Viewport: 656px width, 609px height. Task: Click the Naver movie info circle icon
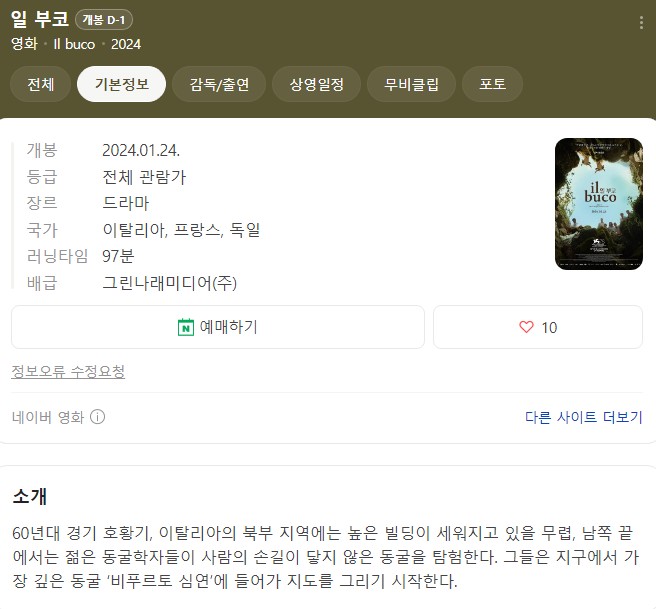97,417
